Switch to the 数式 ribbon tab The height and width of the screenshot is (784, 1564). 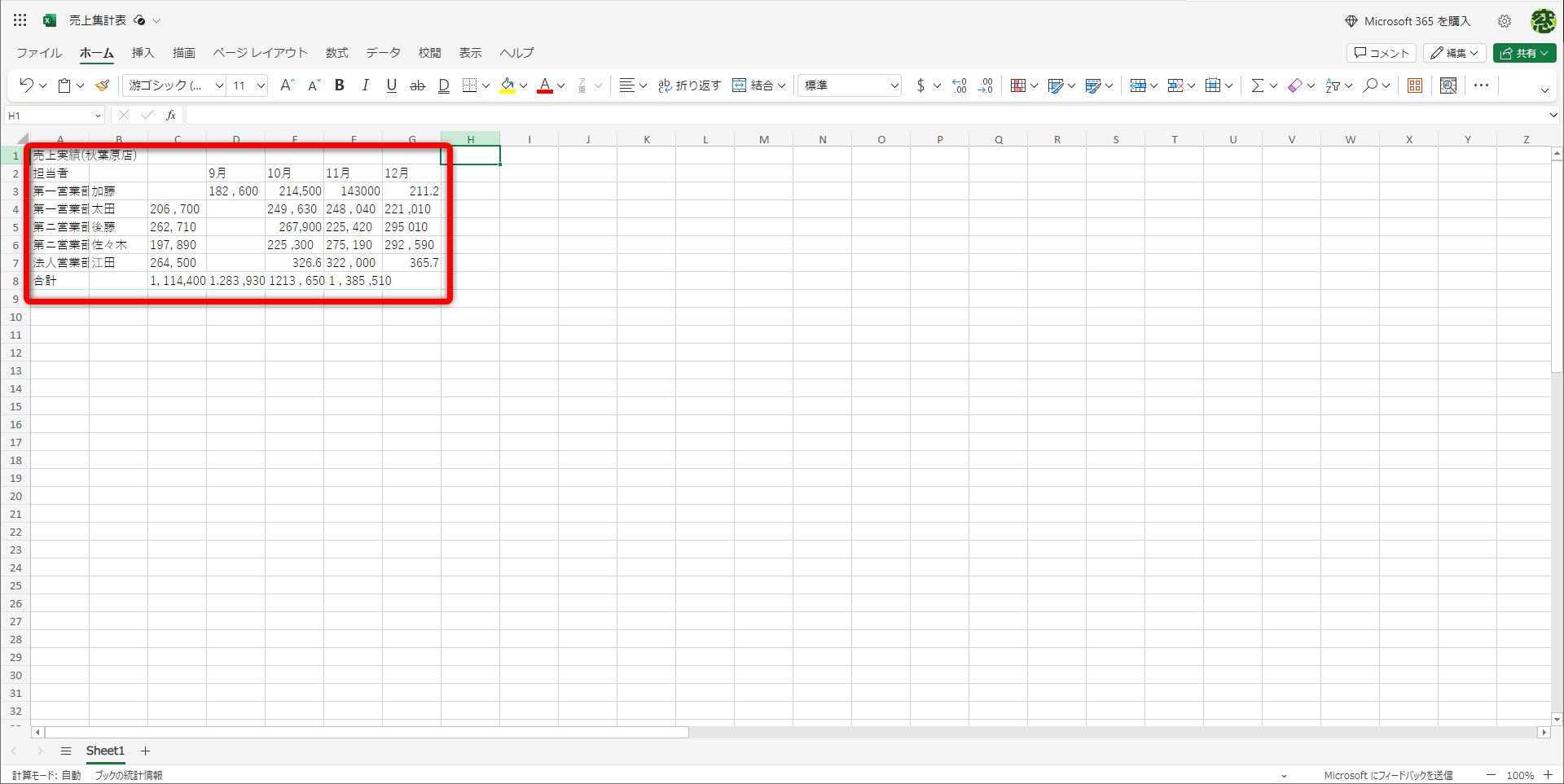coord(336,52)
